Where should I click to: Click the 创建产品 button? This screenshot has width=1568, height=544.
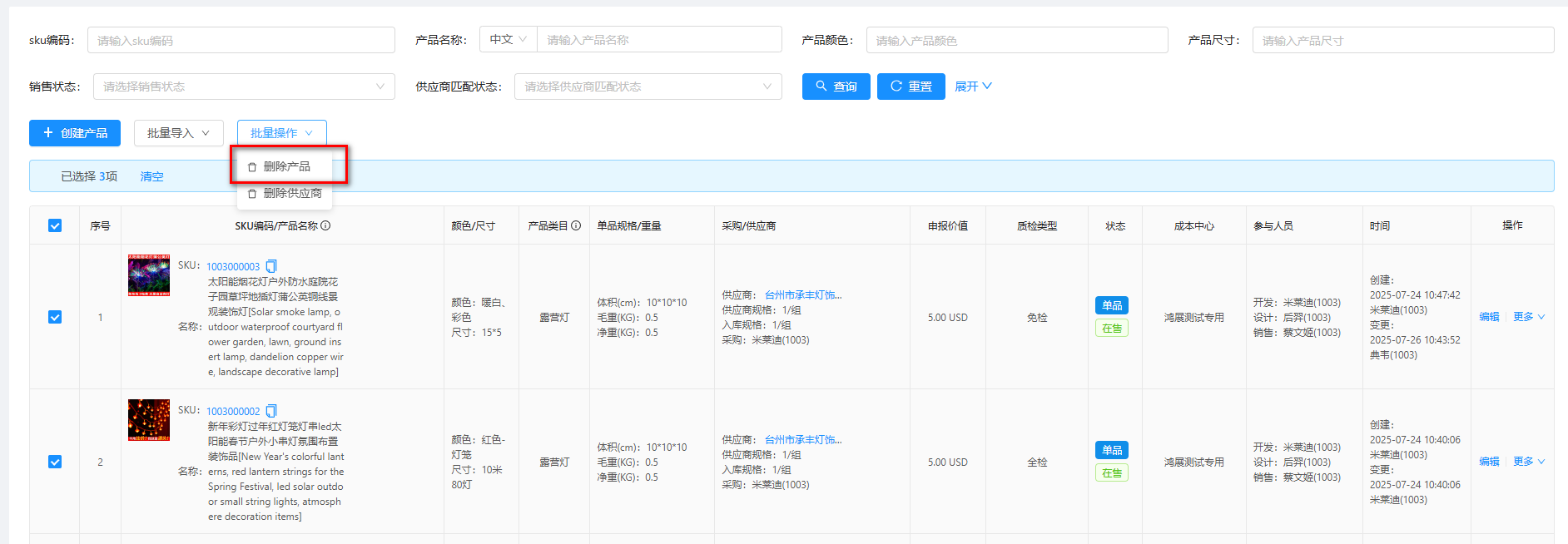pyautogui.click(x=75, y=133)
